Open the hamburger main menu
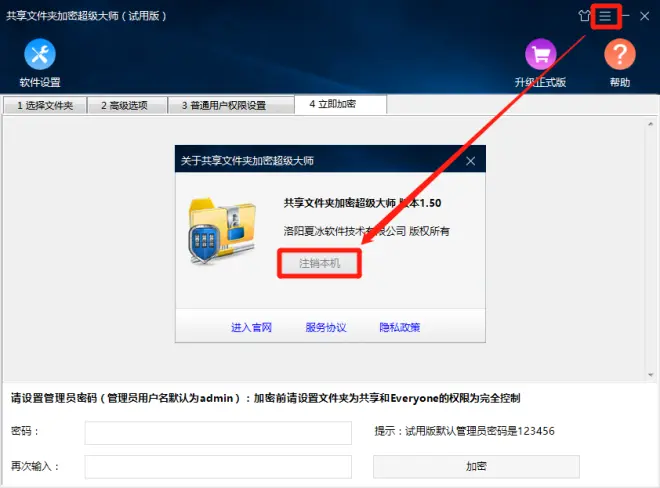The width and height of the screenshot is (660, 488). coord(605,16)
